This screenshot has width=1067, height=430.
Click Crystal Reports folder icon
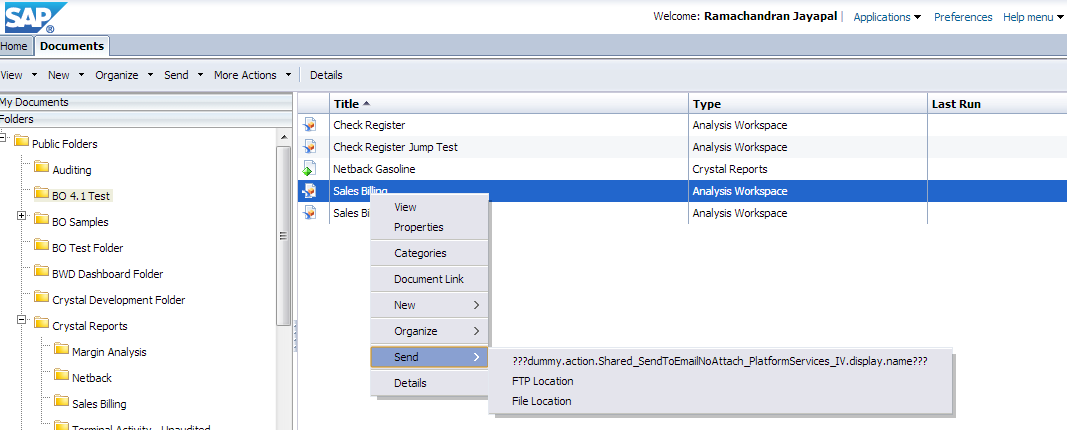pos(42,325)
